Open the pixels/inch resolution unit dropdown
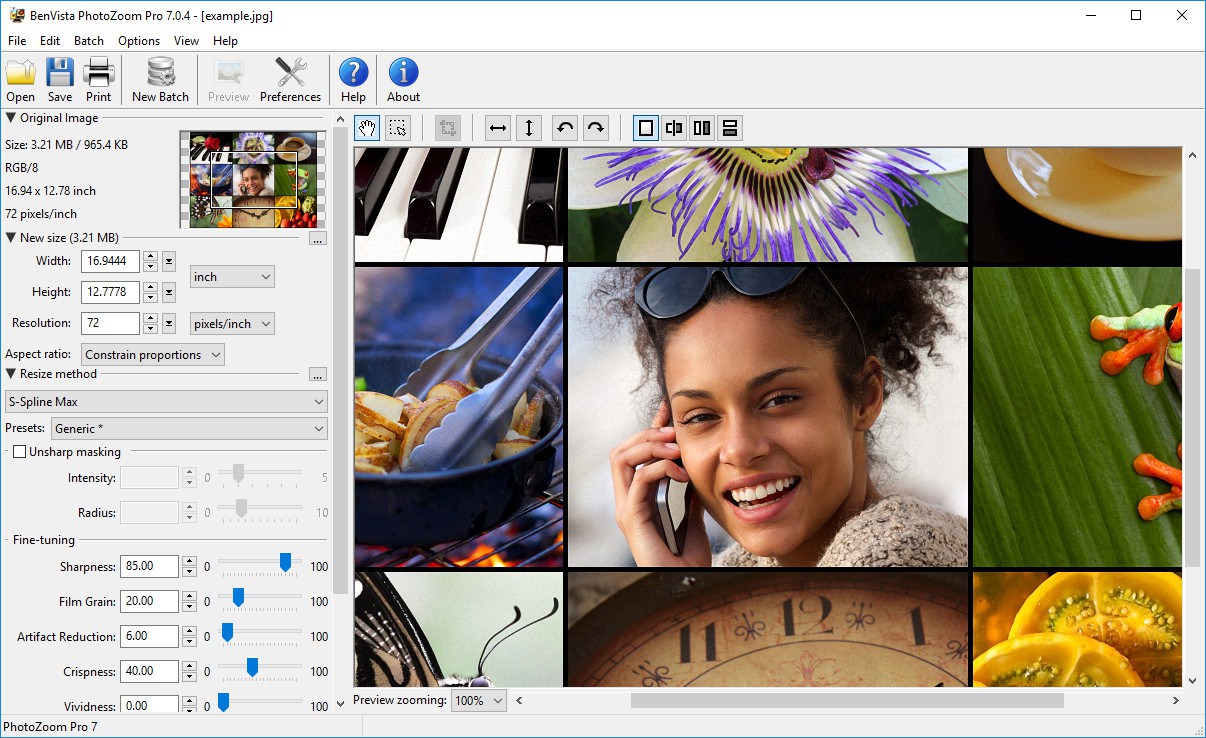1206x738 pixels. click(232, 323)
